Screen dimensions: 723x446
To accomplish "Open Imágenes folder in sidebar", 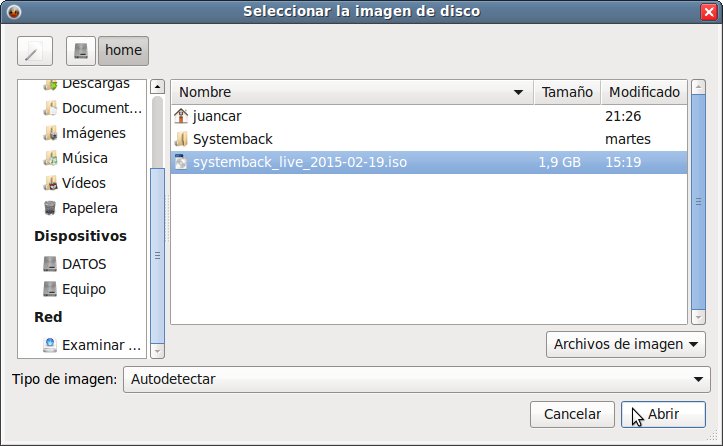I will 92,133.
